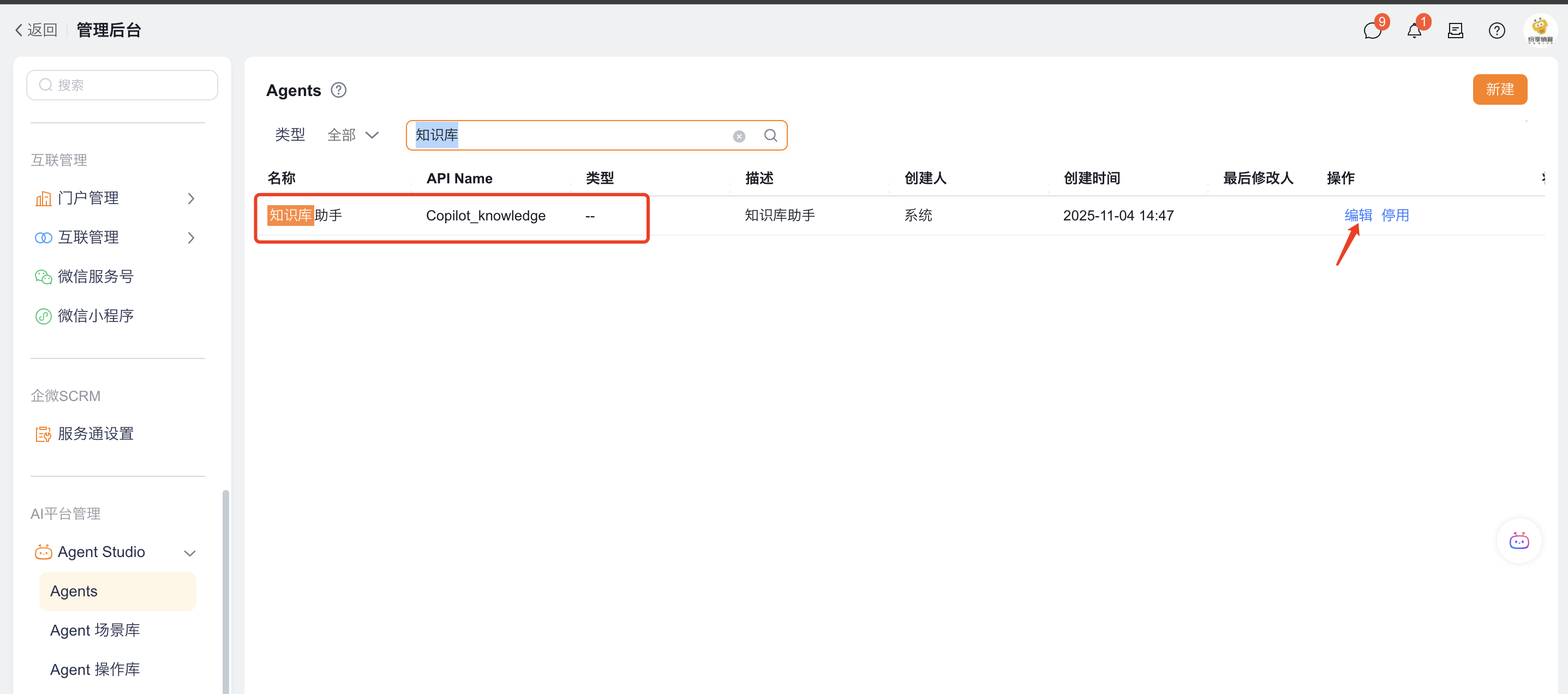The width and height of the screenshot is (1568, 694).
Task: Collapse the Agent Studio section
Action: pyautogui.click(x=189, y=553)
